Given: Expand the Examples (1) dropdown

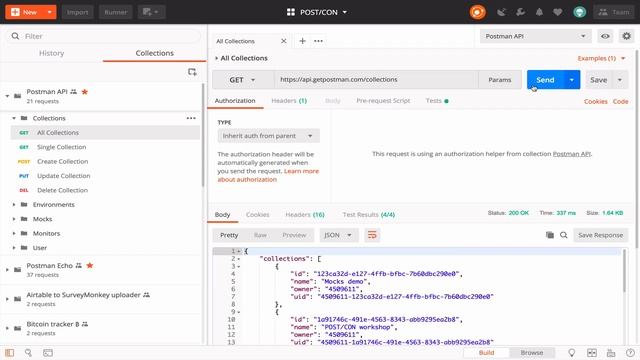Looking at the screenshot, I should coord(601,58).
